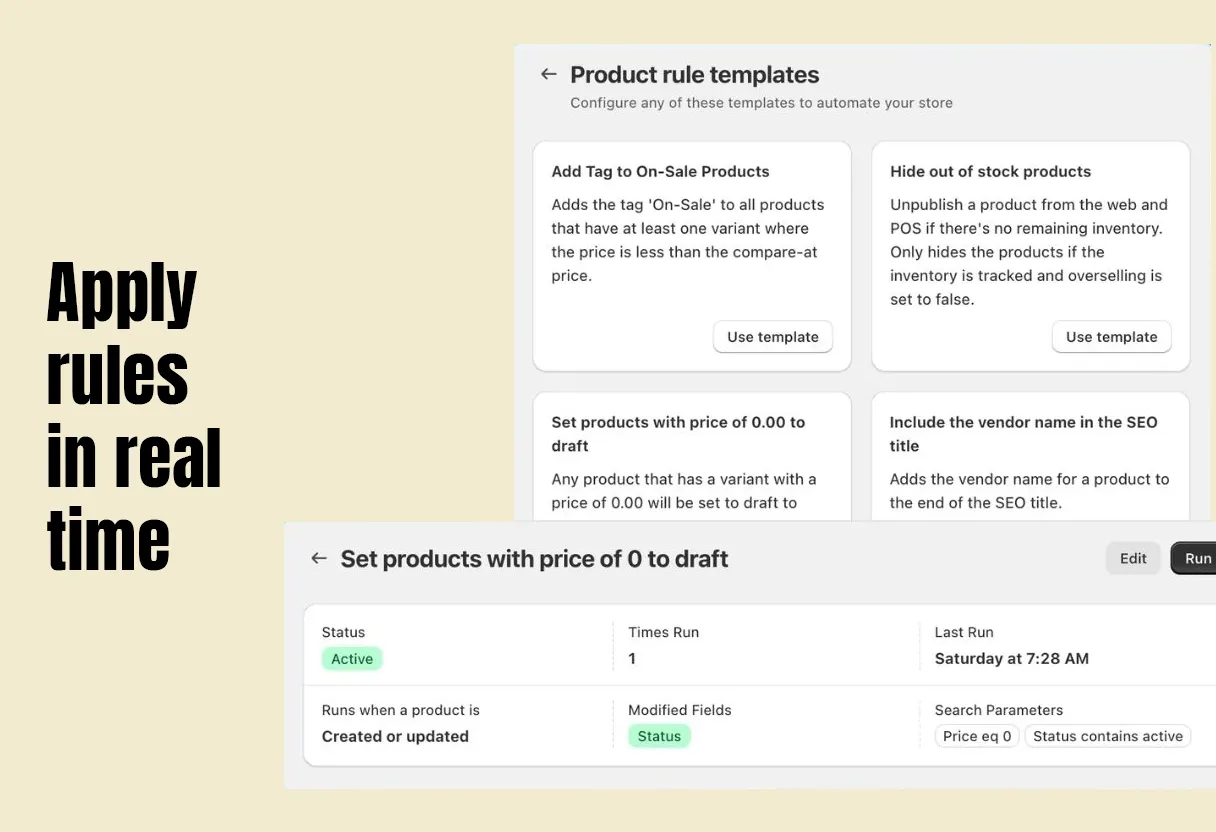Select the Status modified field badge
This screenshot has height=832, width=1216.
(659, 736)
